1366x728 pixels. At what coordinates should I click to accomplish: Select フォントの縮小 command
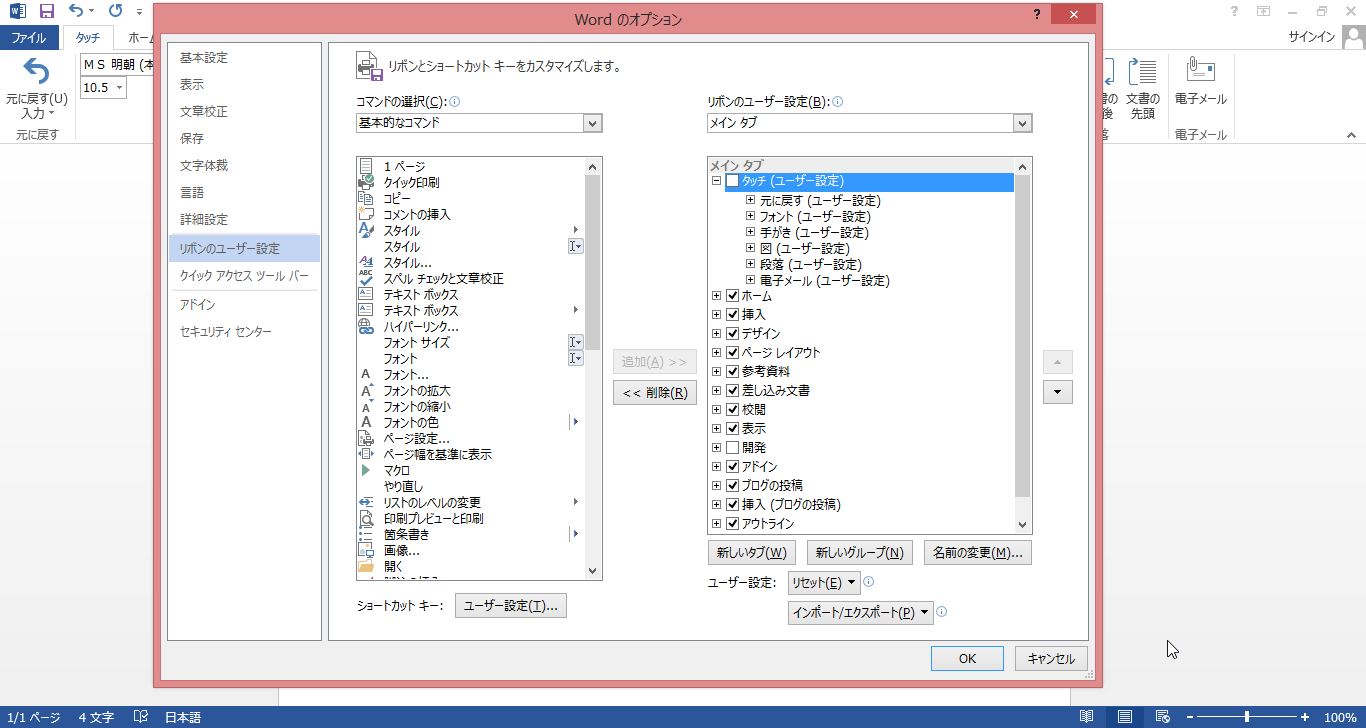tap(417, 406)
